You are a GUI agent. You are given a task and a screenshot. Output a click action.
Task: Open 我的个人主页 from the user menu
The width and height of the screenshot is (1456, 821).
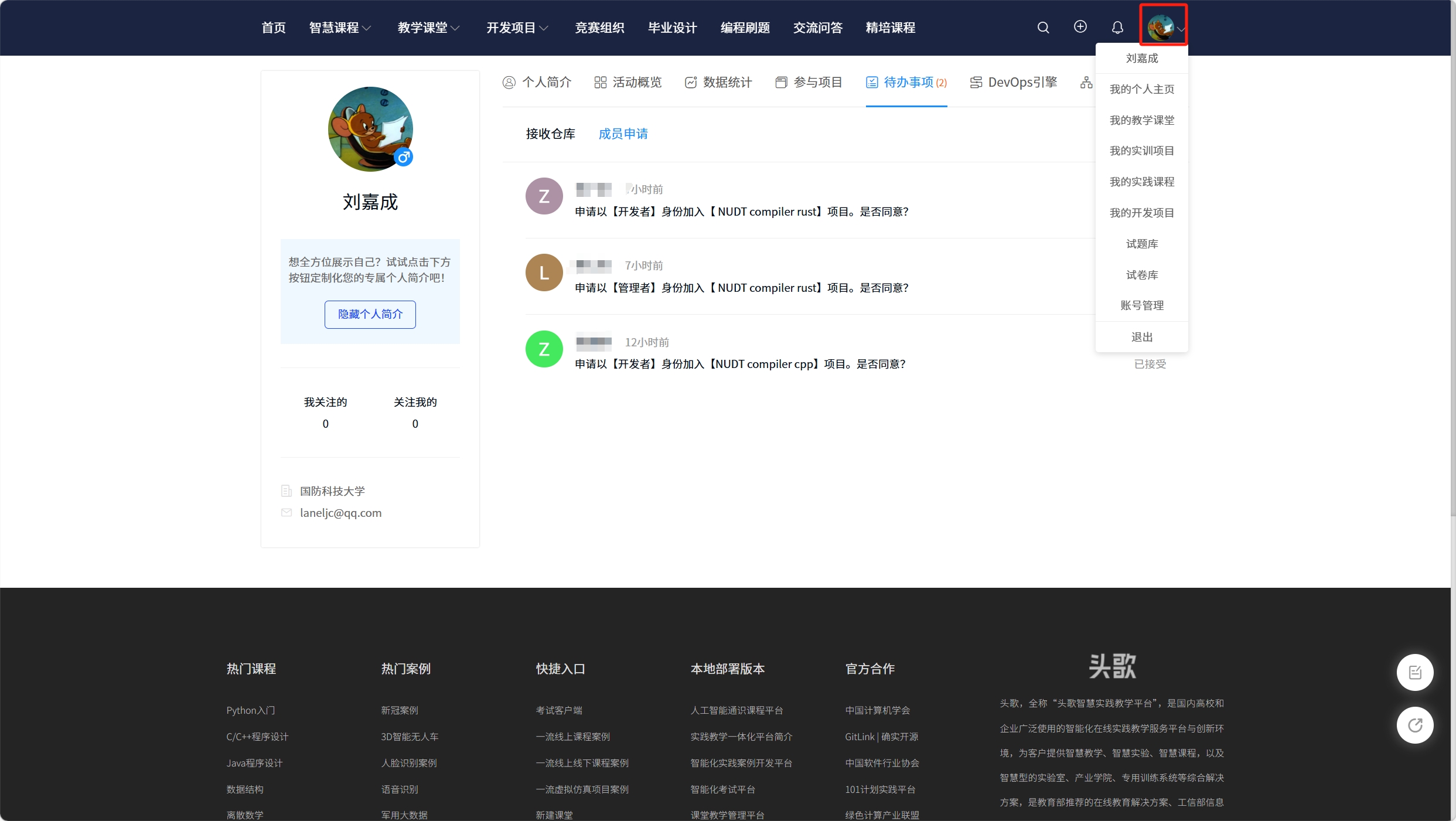click(1141, 89)
